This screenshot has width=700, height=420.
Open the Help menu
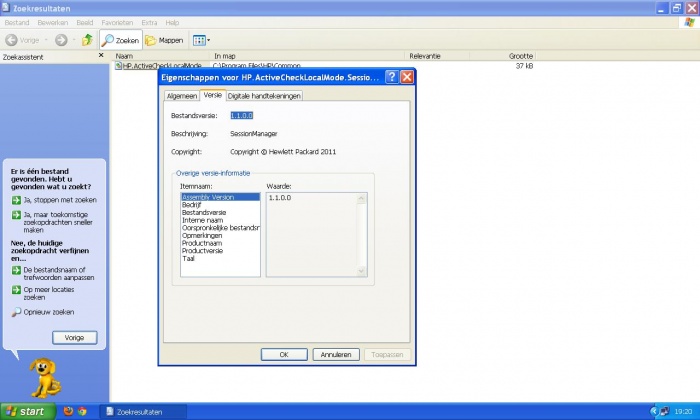coord(172,22)
